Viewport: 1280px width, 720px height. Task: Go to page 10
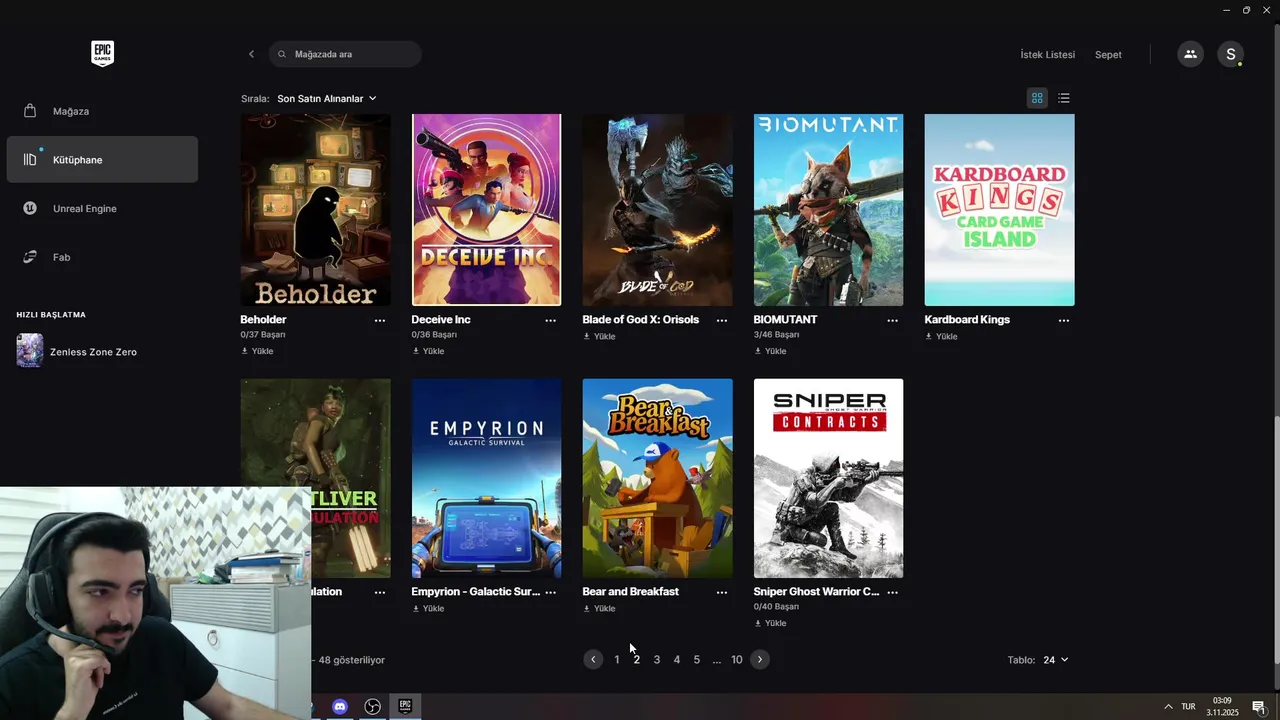pyautogui.click(x=737, y=660)
